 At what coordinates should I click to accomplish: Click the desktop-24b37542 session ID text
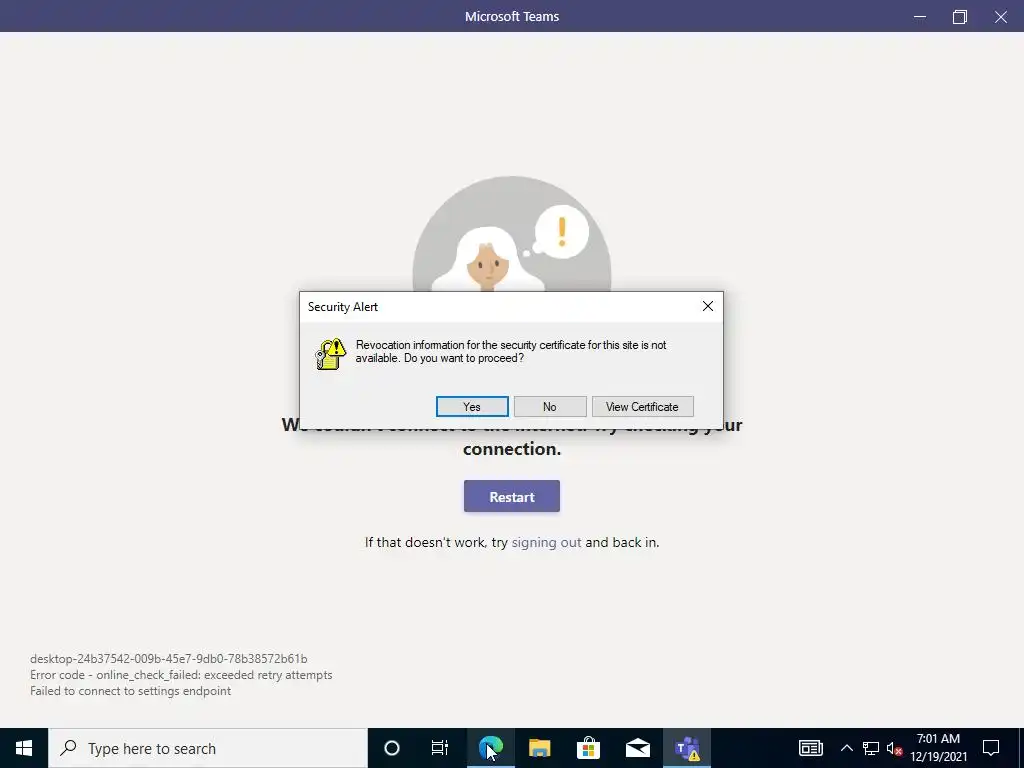click(x=168, y=658)
